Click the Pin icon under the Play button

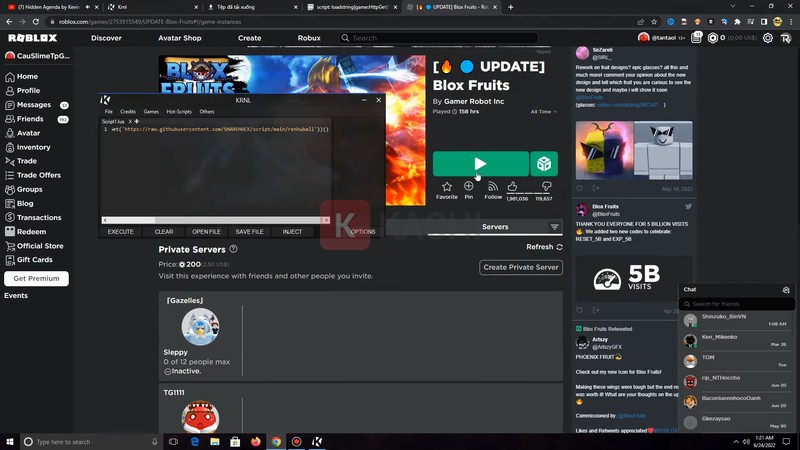click(468, 186)
